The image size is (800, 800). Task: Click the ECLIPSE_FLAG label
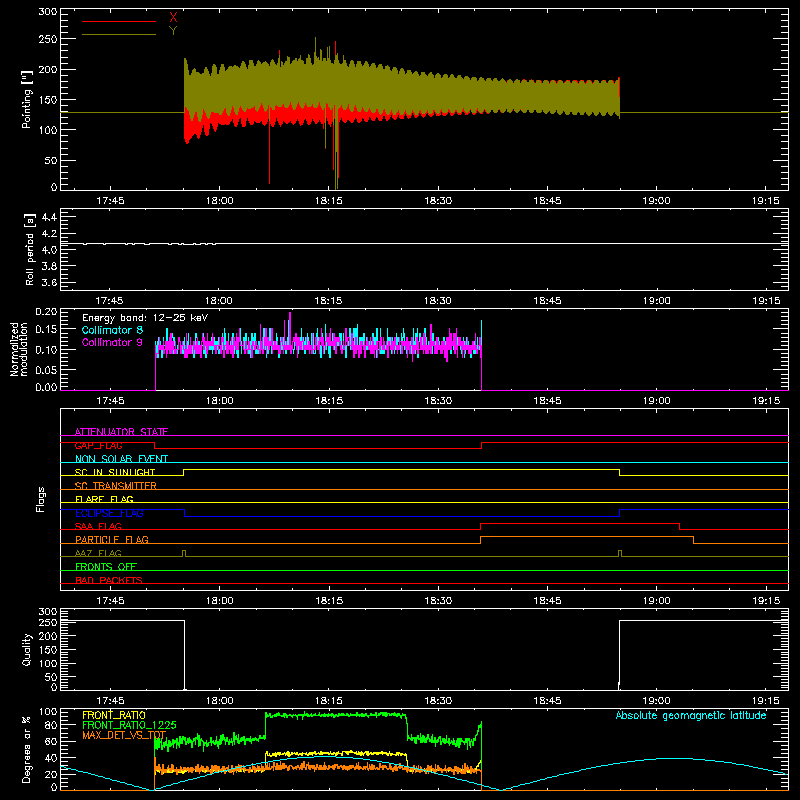(x=109, y=513)
